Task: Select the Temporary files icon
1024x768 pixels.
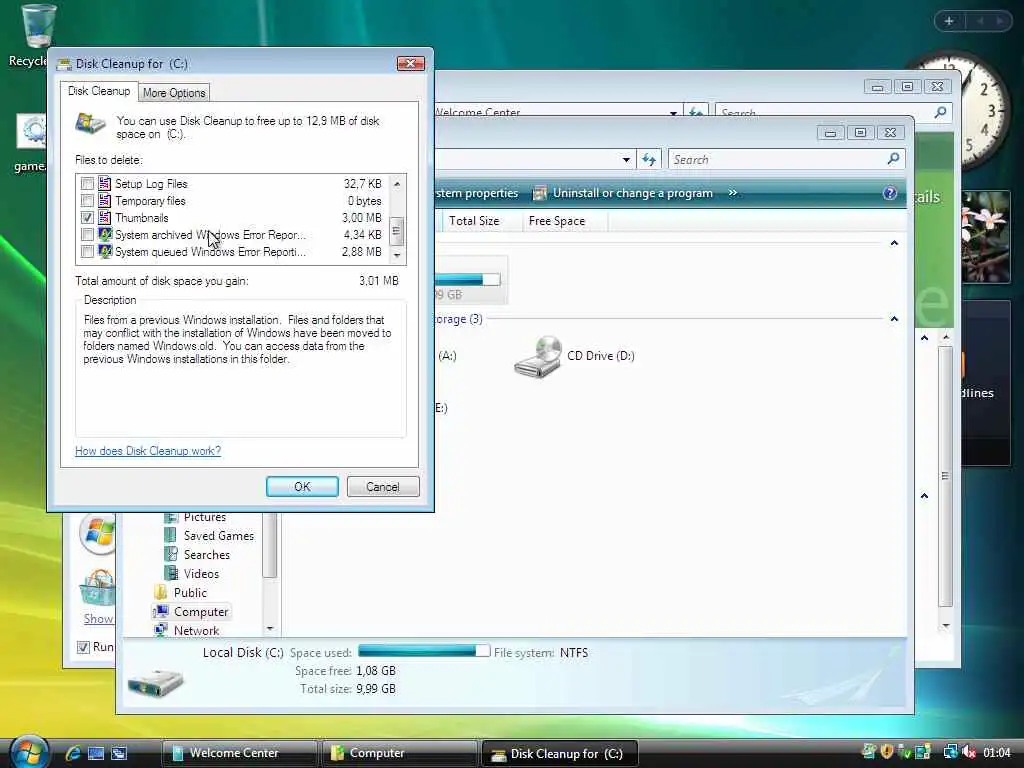Action: click(104, 200)
